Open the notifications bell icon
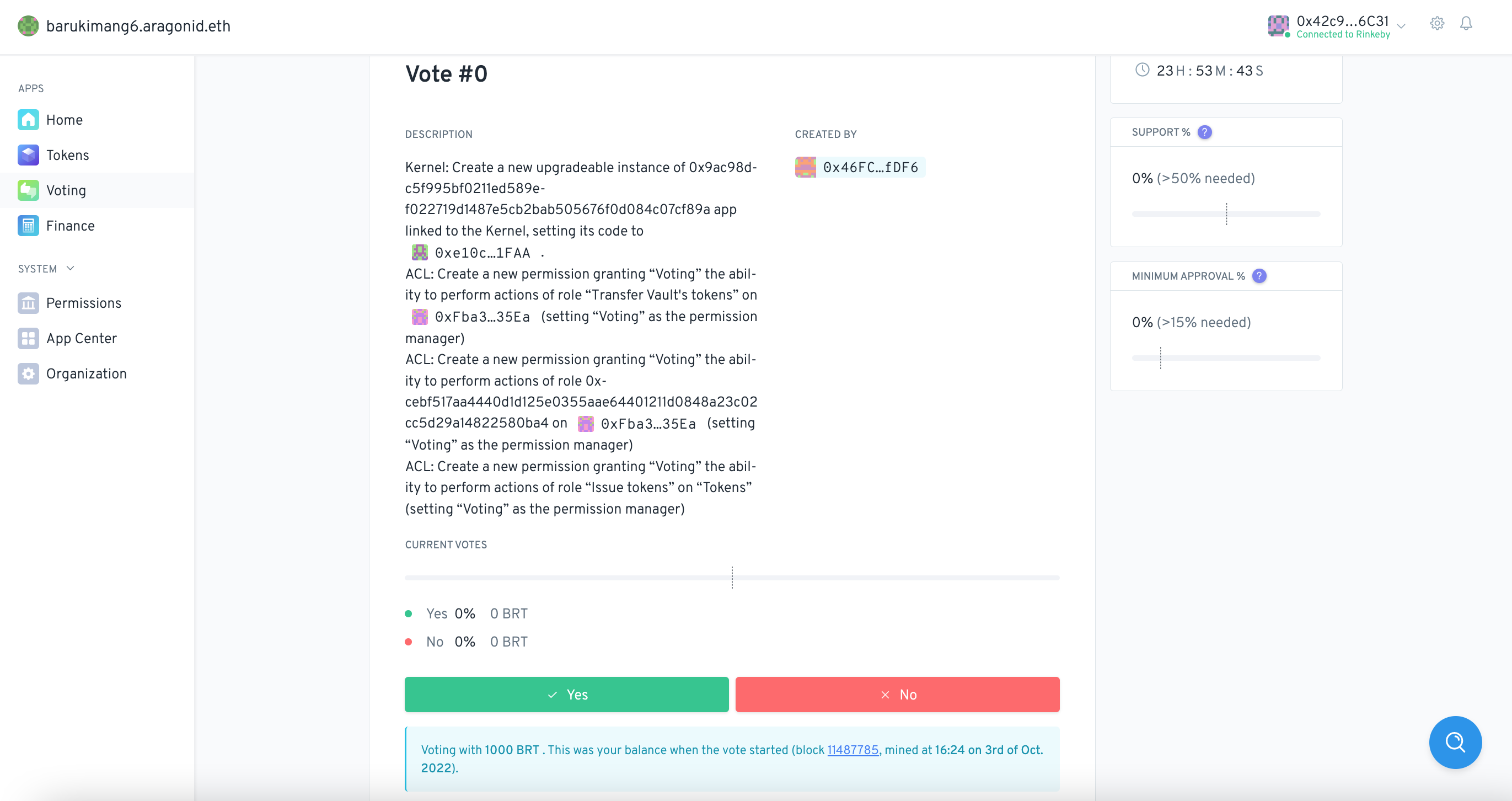The image size is (1512, 801). tap(1466, 24)
